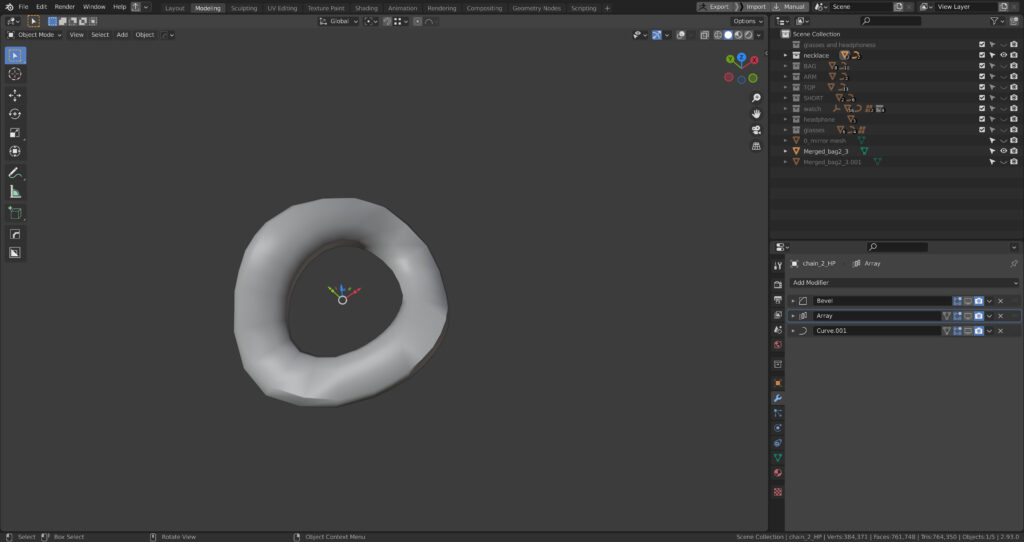Open the Render menu

[64, 7]
